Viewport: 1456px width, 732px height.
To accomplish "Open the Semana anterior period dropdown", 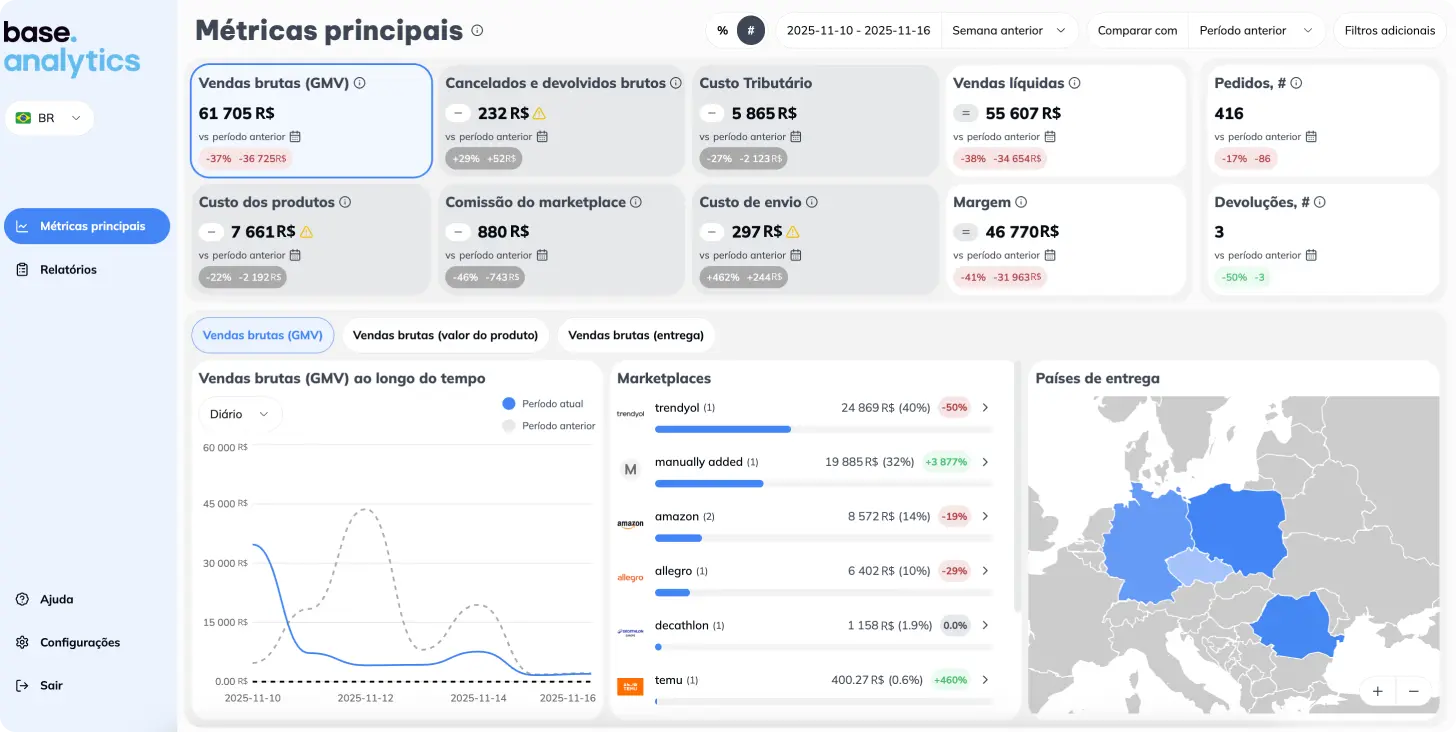I will (1010, 31).
